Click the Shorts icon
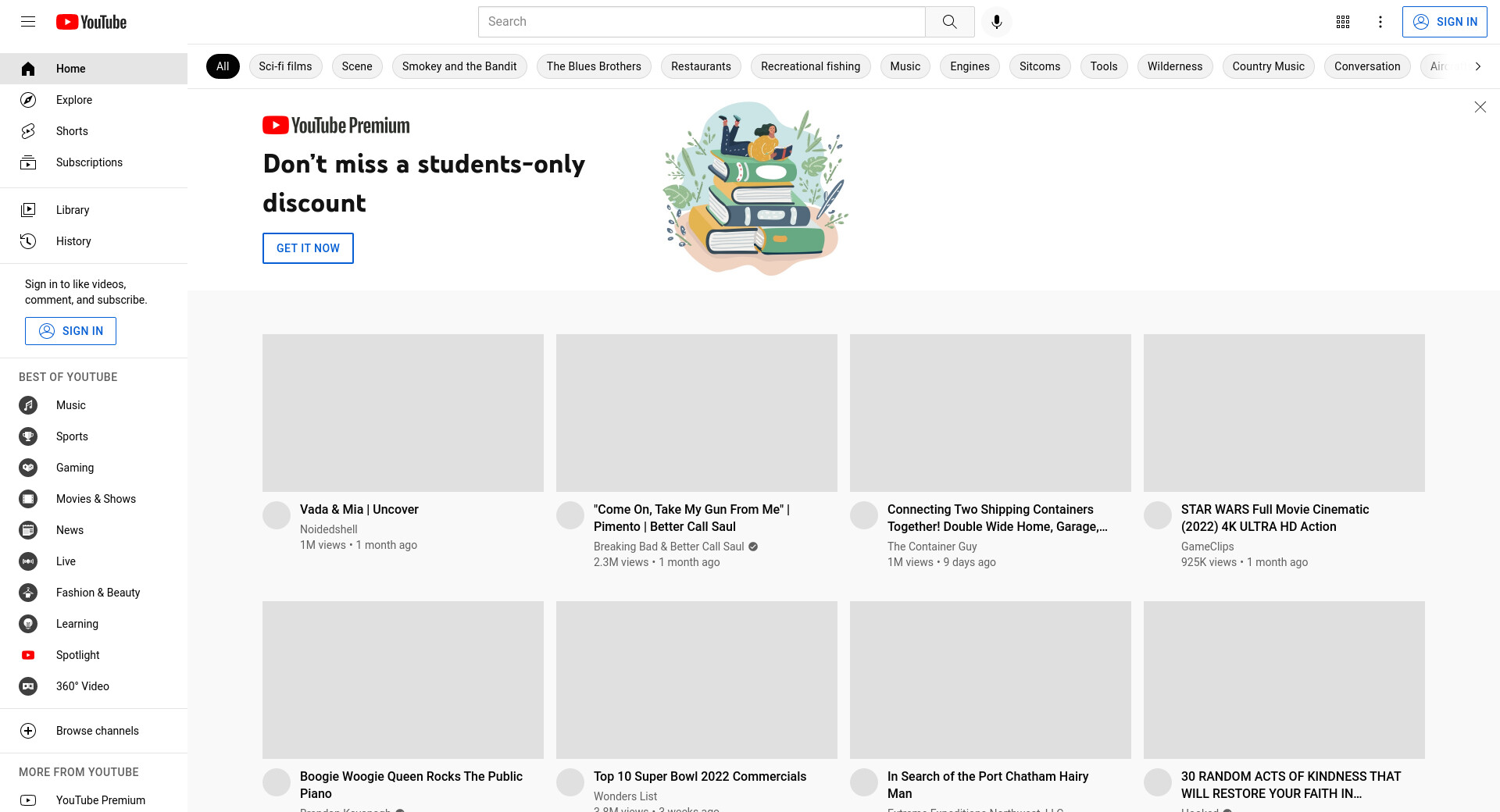Viewport: 1500px width, 812px height. point(28,131)
